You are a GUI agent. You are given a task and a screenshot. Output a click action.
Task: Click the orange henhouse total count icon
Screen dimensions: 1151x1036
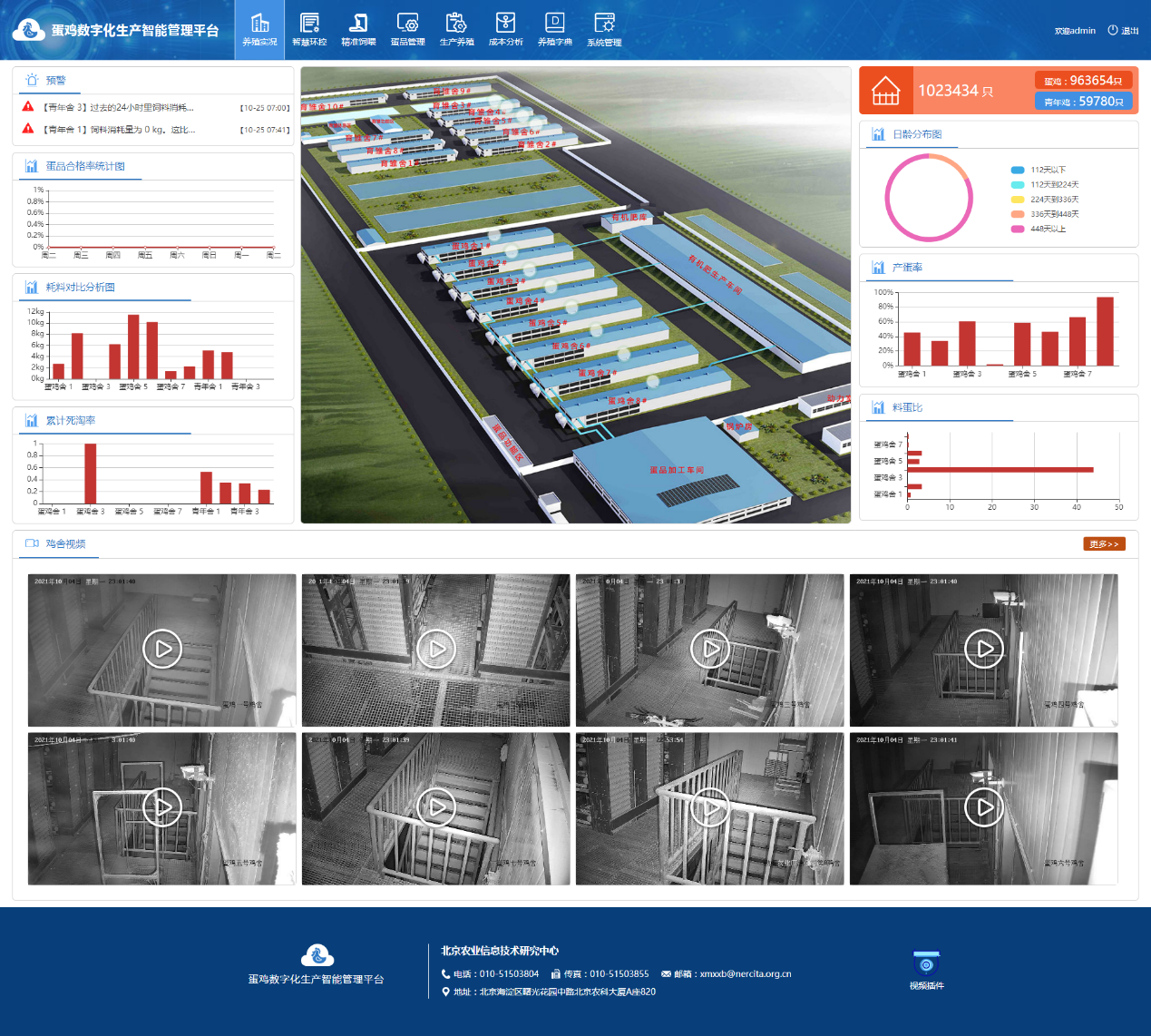tap(885, 91)
